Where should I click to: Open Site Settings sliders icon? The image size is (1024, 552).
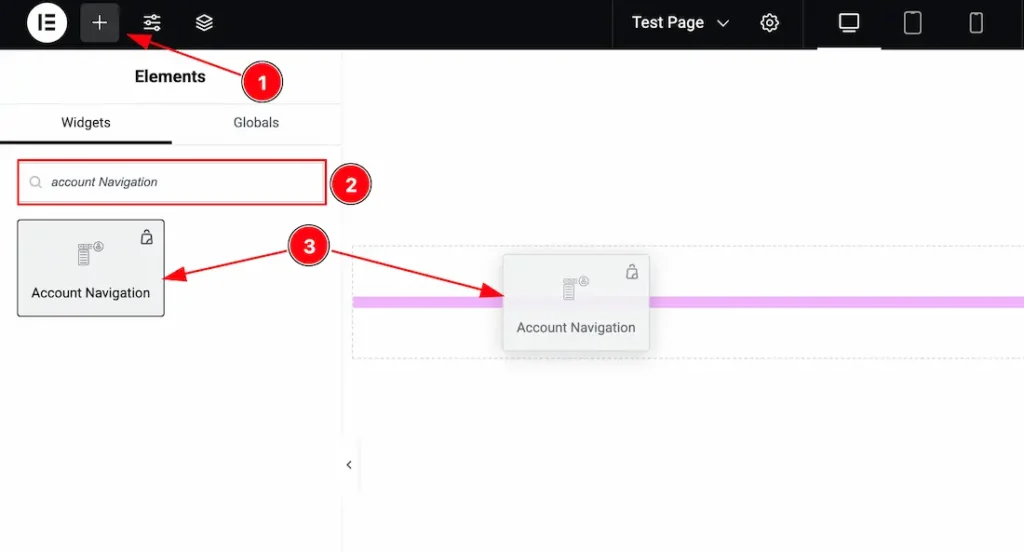pyautogui.click(x=152, y=23)
